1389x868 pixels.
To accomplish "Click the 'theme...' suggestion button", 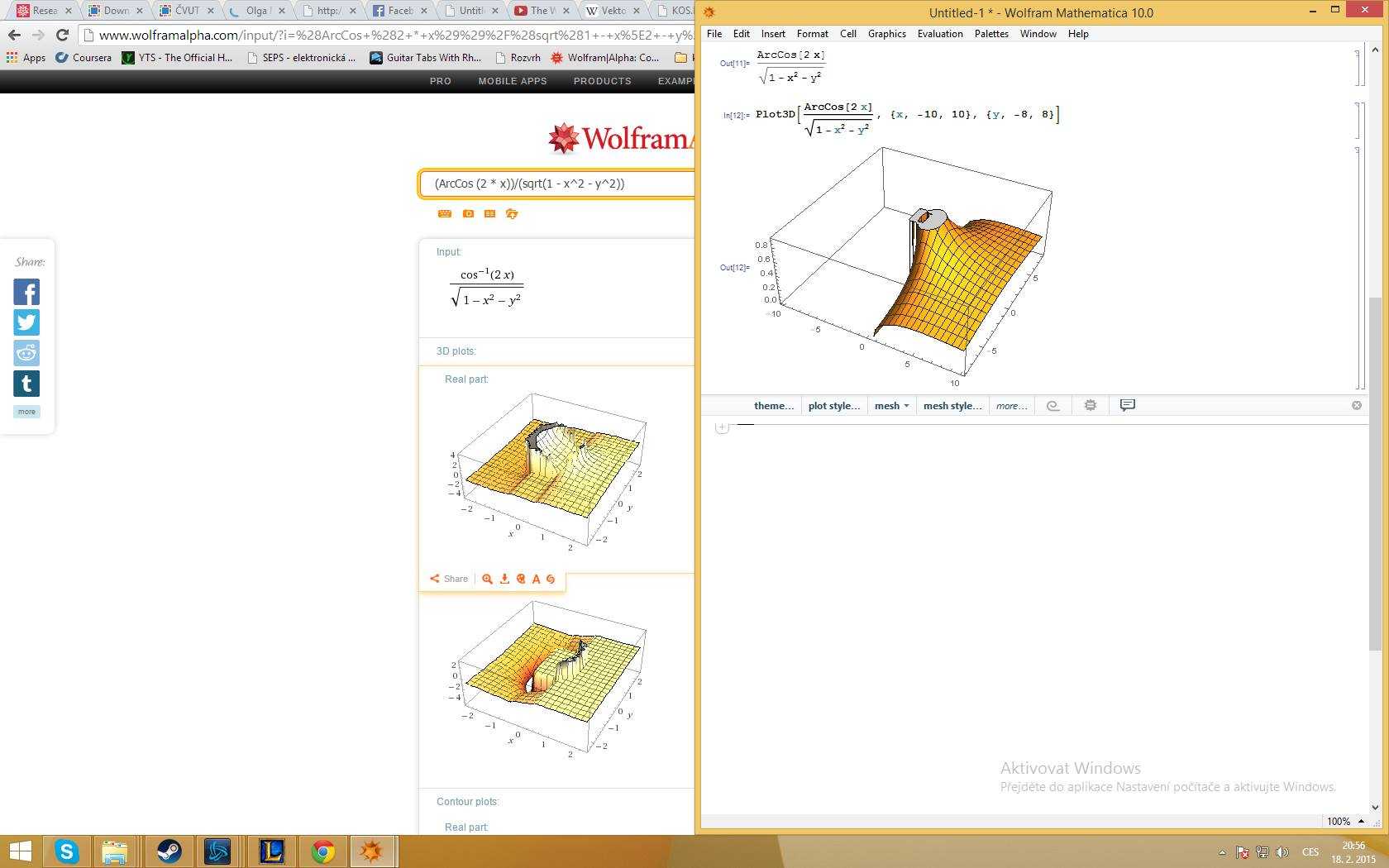I will click(773, 405).
